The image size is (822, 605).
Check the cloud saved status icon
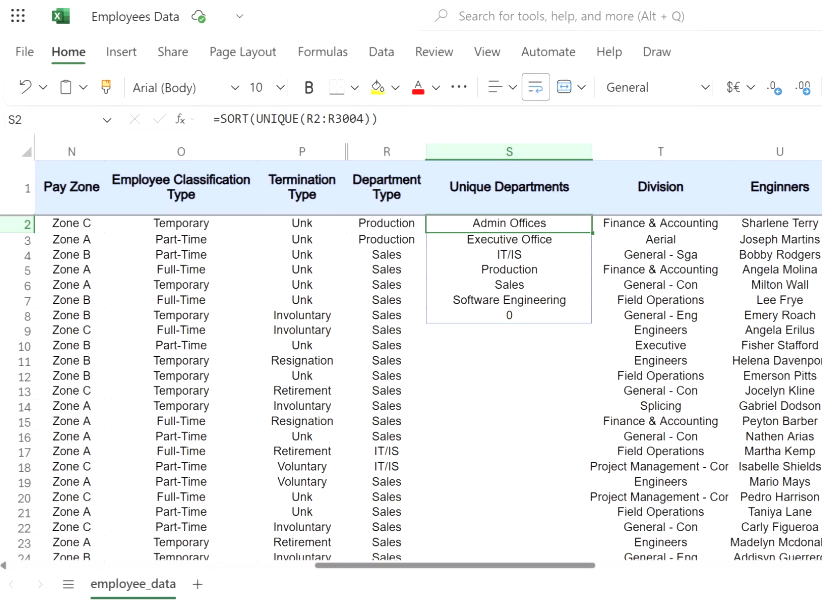pos(199,16)
